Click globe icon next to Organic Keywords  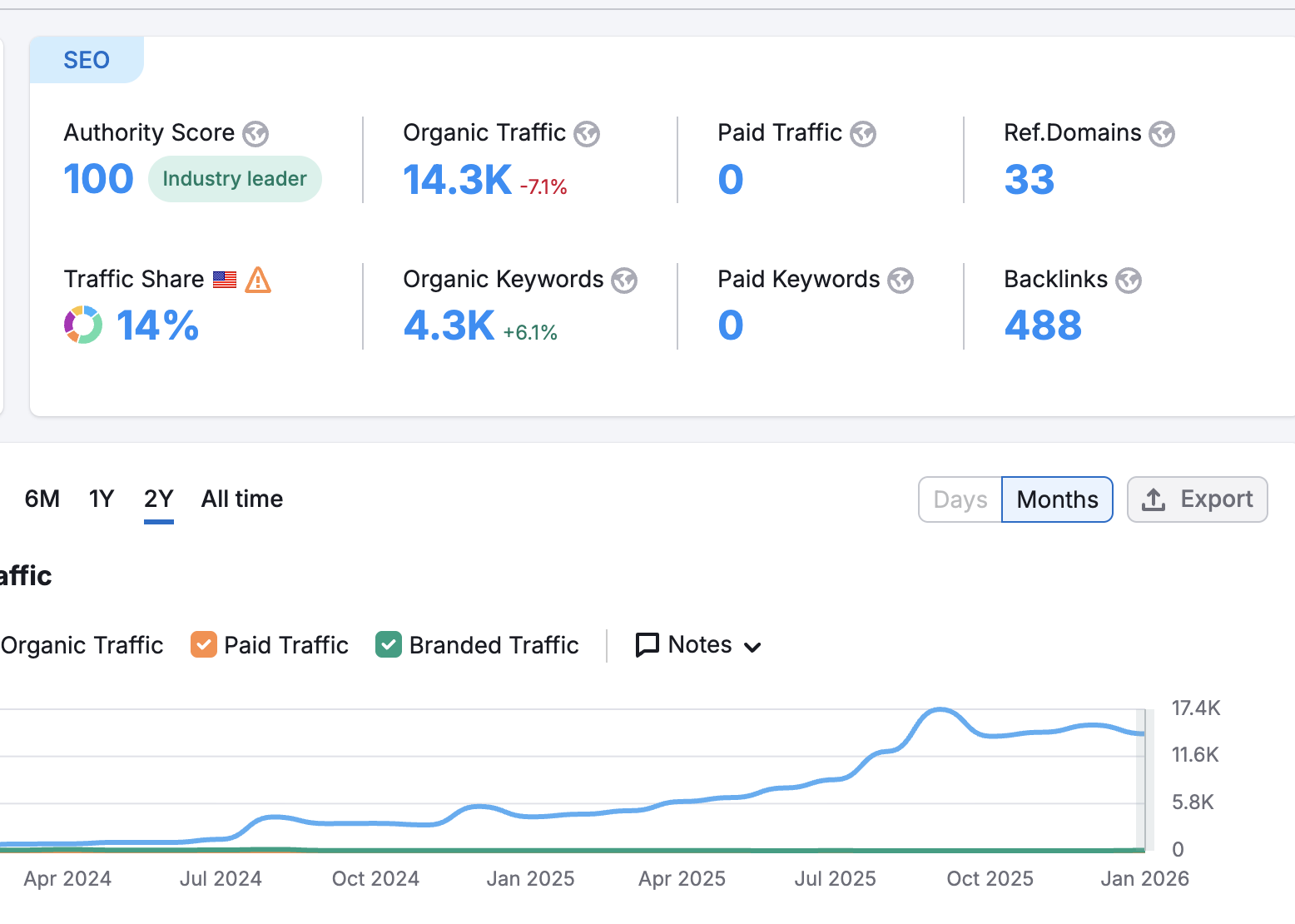(x=624, y=281)
